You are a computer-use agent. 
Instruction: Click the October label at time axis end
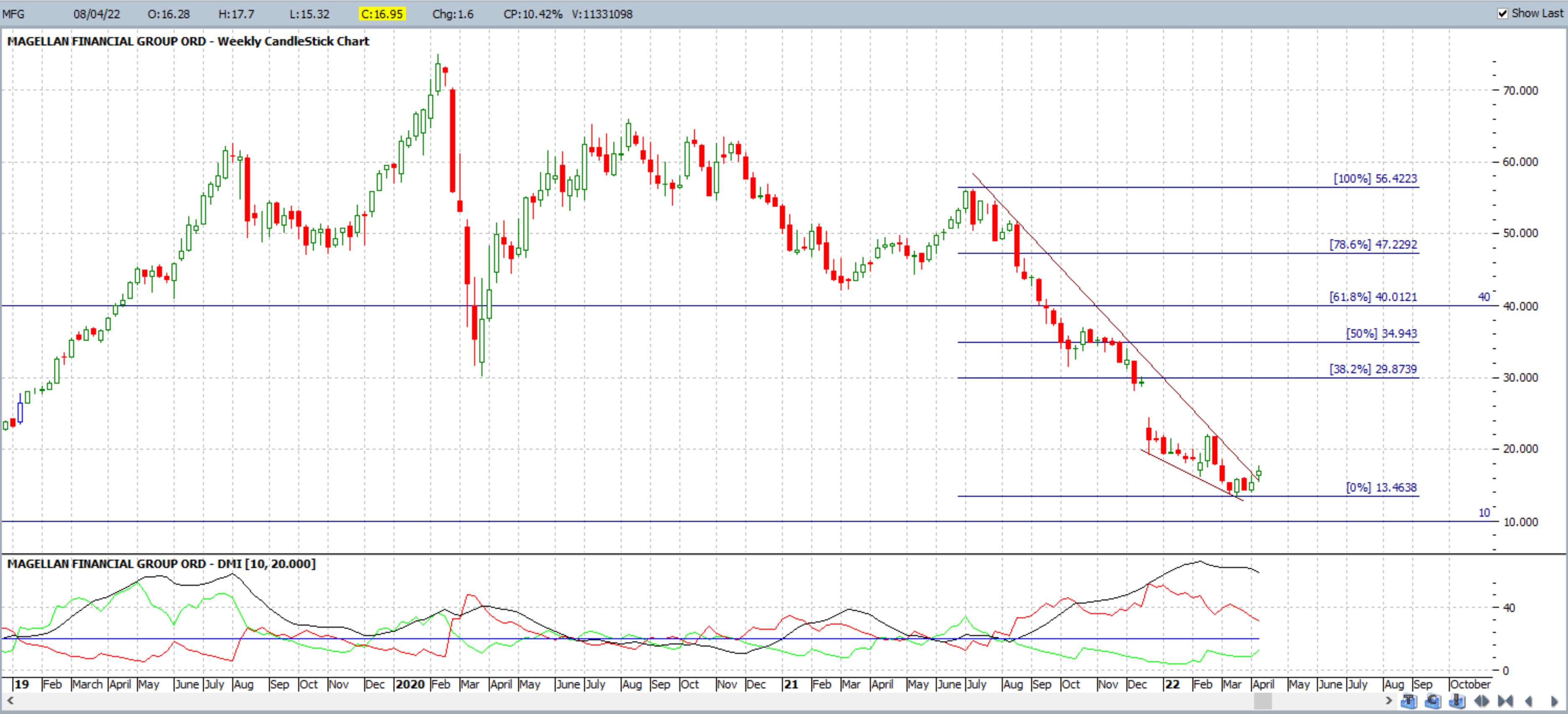pyautogui.click(x=1470, y=684)
